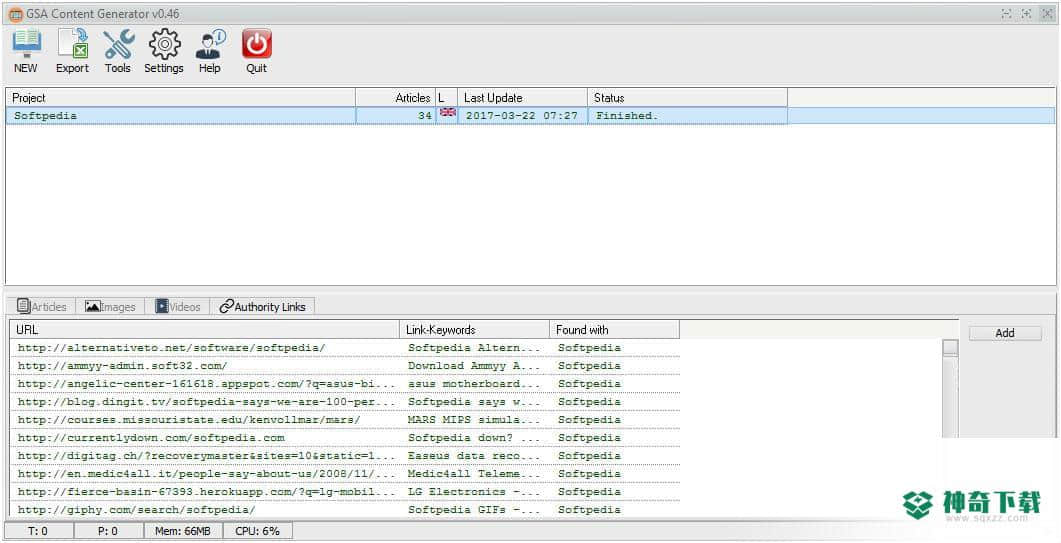1061x543 pixels.
Task: Switch to the Articles tab
Action: [x=42, y=307]
